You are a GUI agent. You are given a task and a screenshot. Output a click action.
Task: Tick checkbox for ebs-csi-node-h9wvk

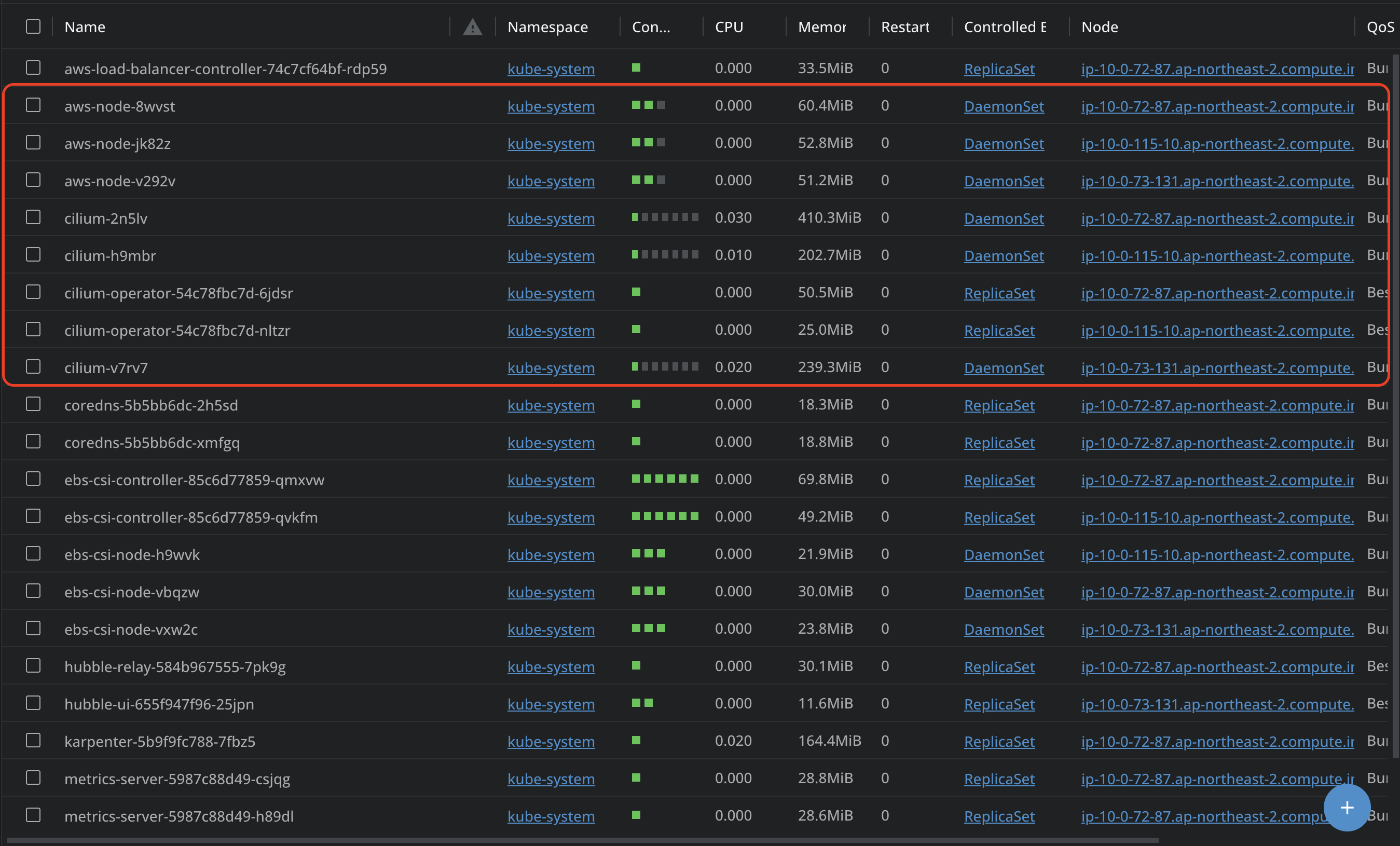tap(33, 553)
